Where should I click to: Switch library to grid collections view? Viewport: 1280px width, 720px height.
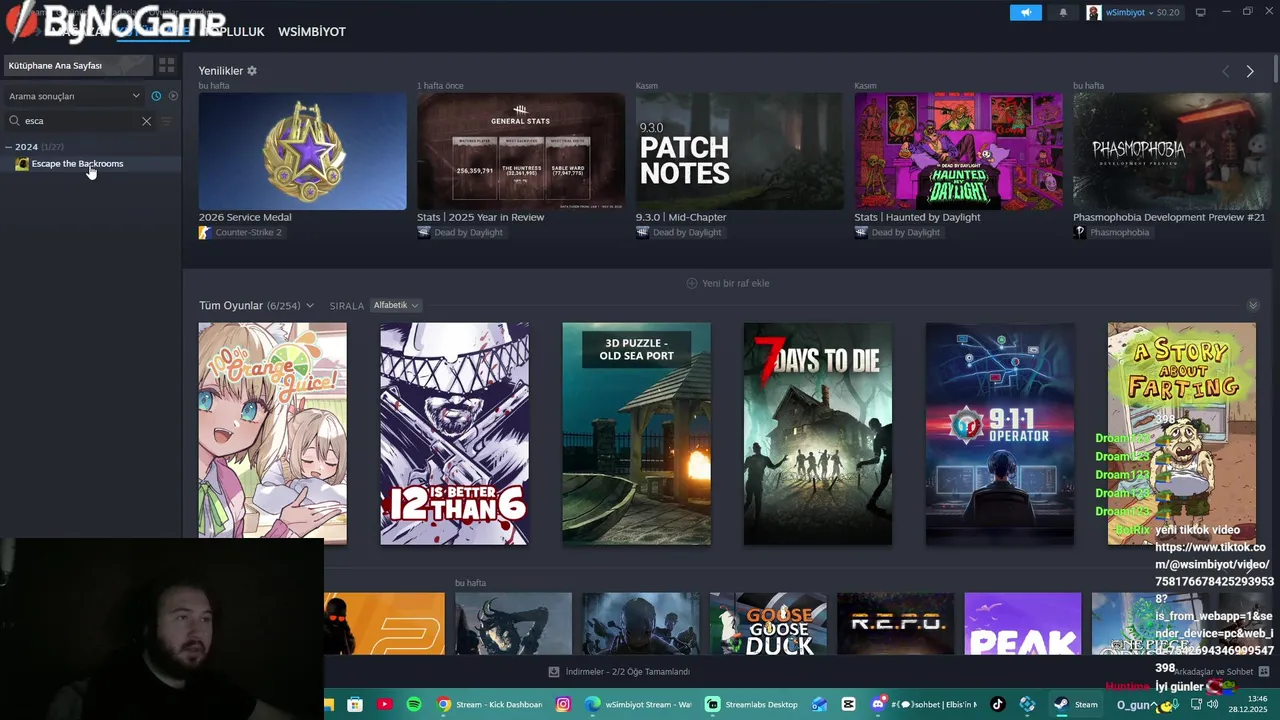[167, 65]
